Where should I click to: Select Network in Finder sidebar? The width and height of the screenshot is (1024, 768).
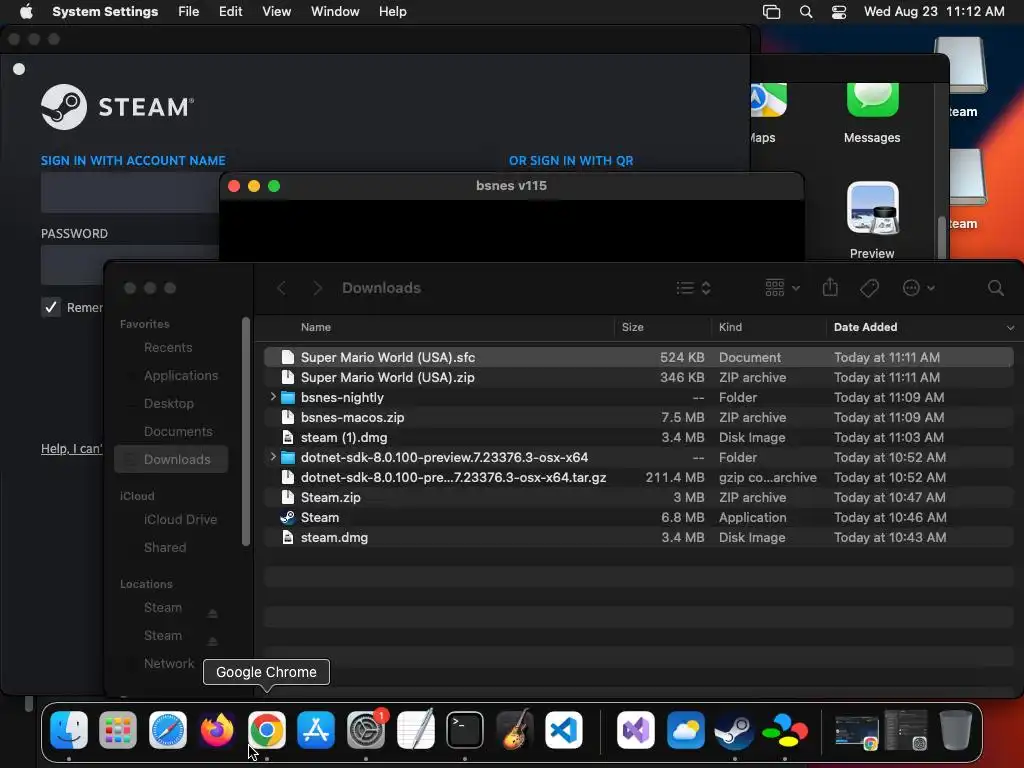coord(169,664)
